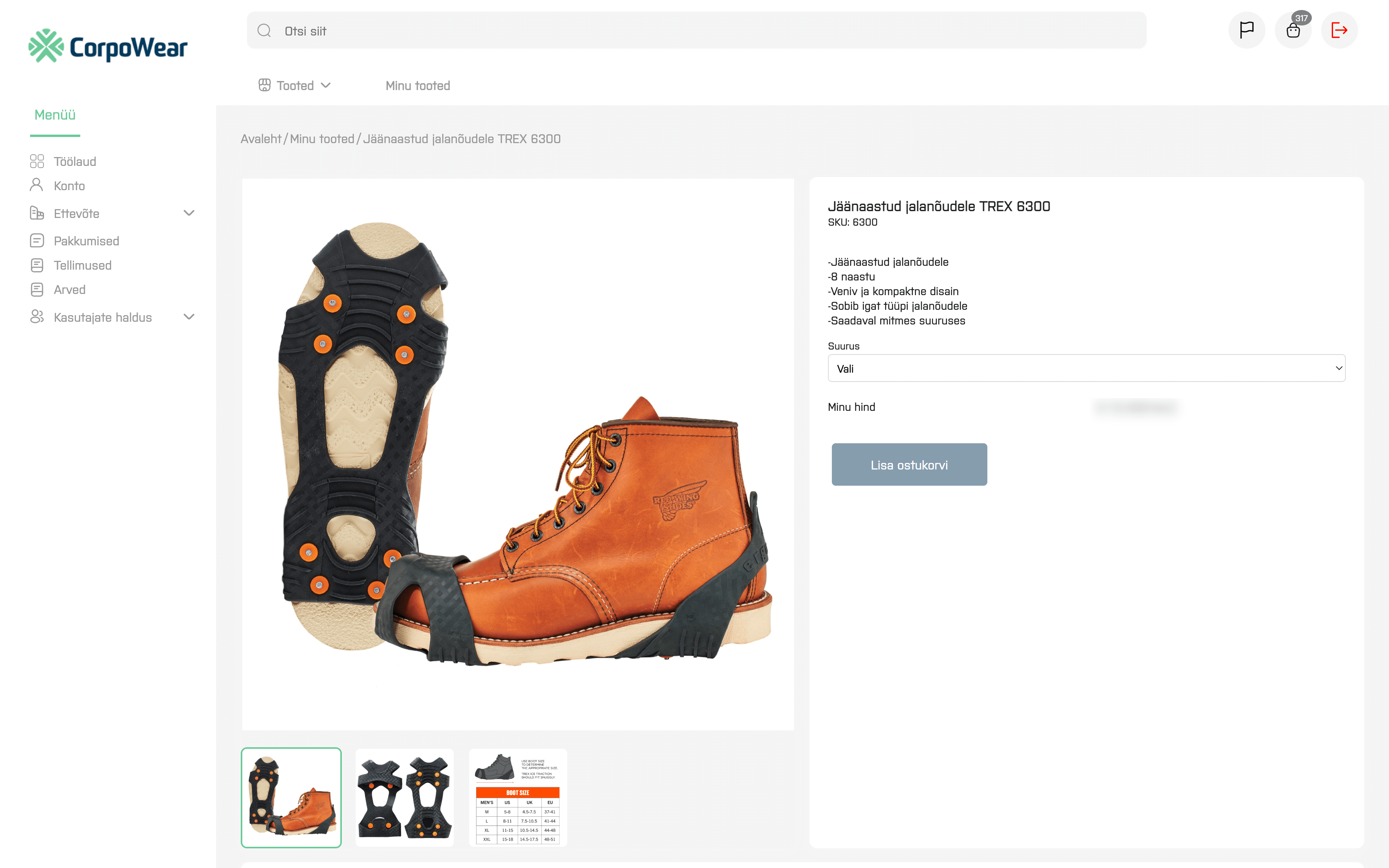Click Avaleht breadcrumb link
Screen dimensions: 1389x868
pyautogui.click(x=261, y=139)
